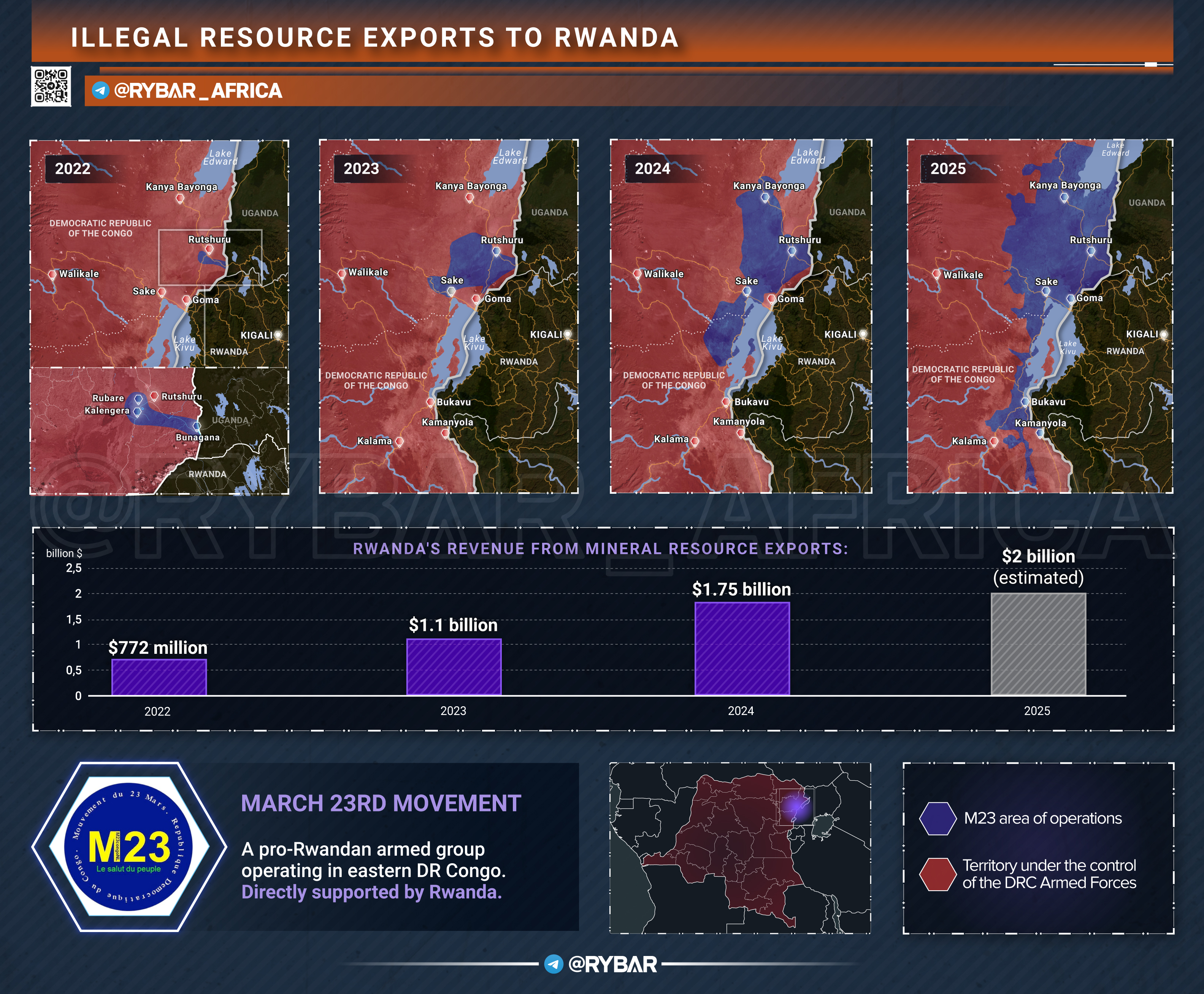Click the $1.75 billion value label
The height and width of the screenshot is (994, 1204).
tap(741, 589)
